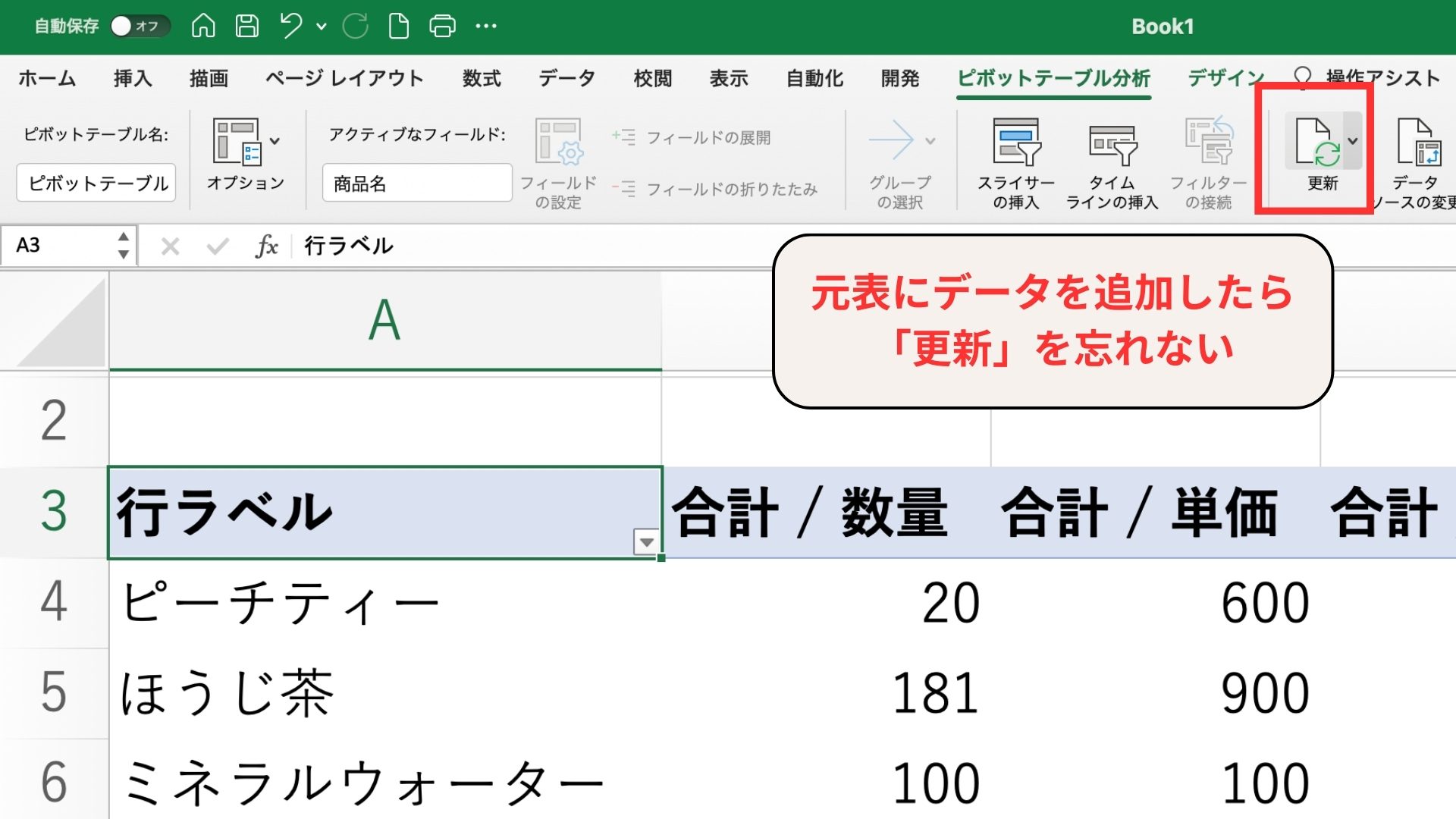Click the Active Field box showing 商品名
Viewport: 1456px width, 819px height.
coord(417,183)
